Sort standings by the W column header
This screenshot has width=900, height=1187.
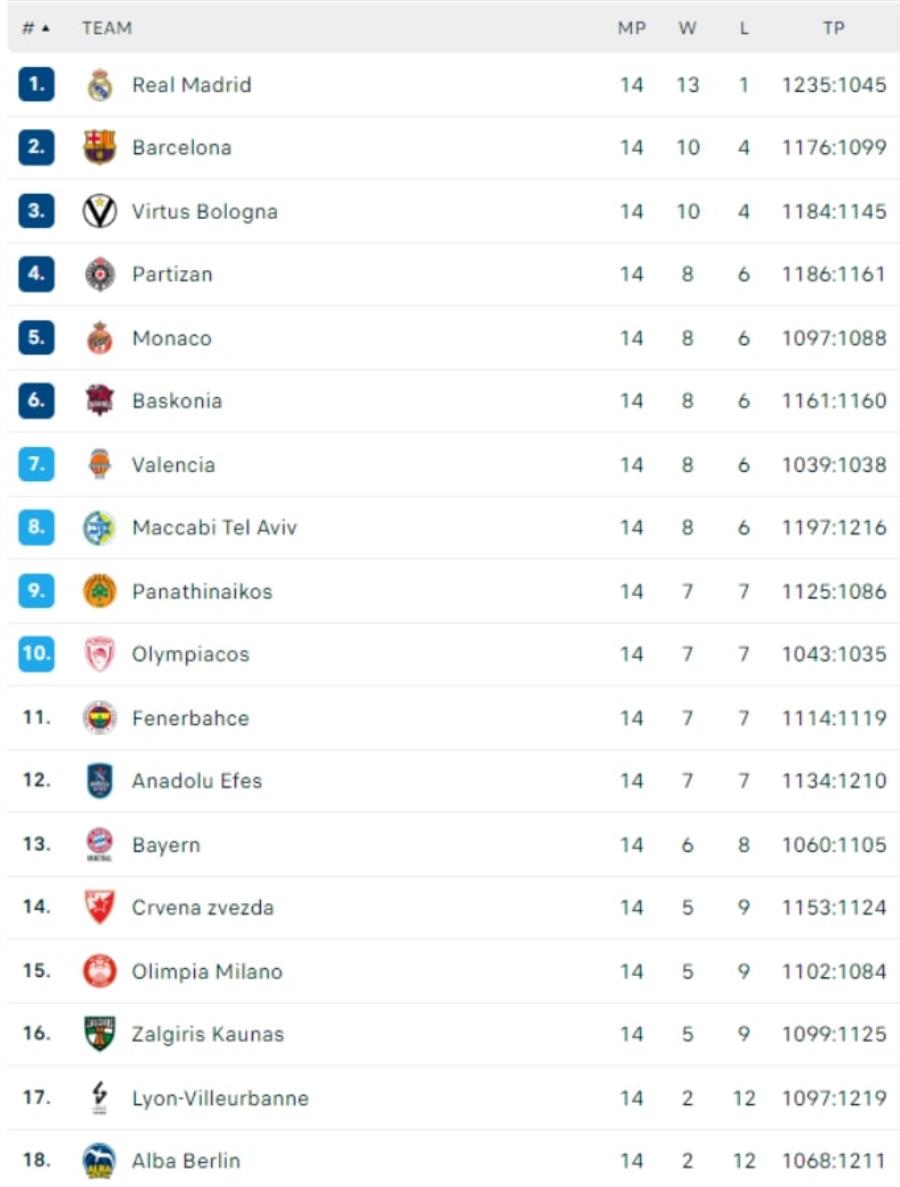(x=687, y=29)
